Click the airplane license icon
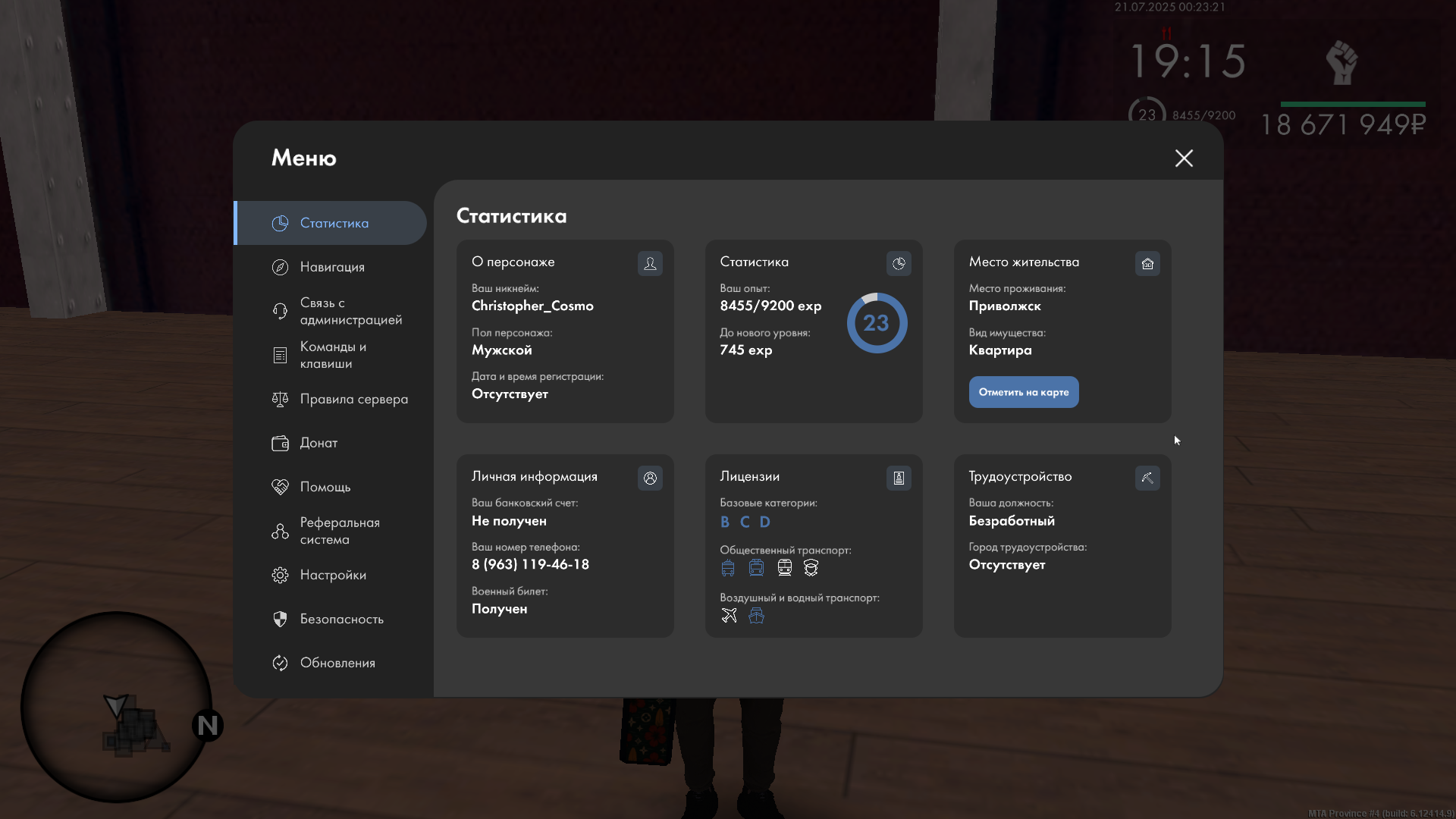This screenshot has height=819, width=1456. pos(729,616)
